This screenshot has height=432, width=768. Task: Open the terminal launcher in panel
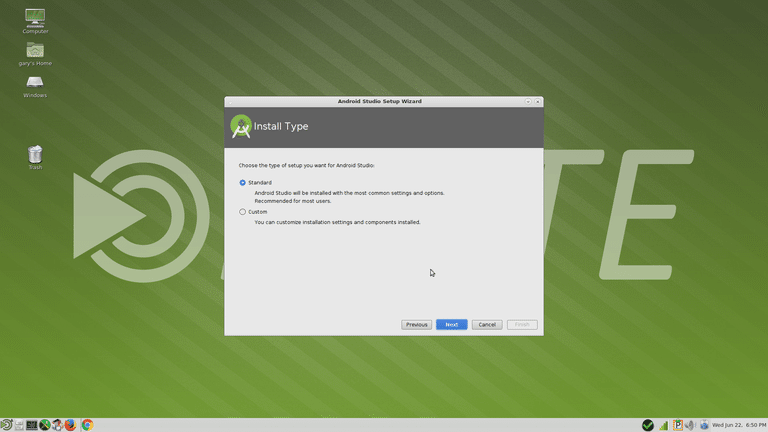32,425
